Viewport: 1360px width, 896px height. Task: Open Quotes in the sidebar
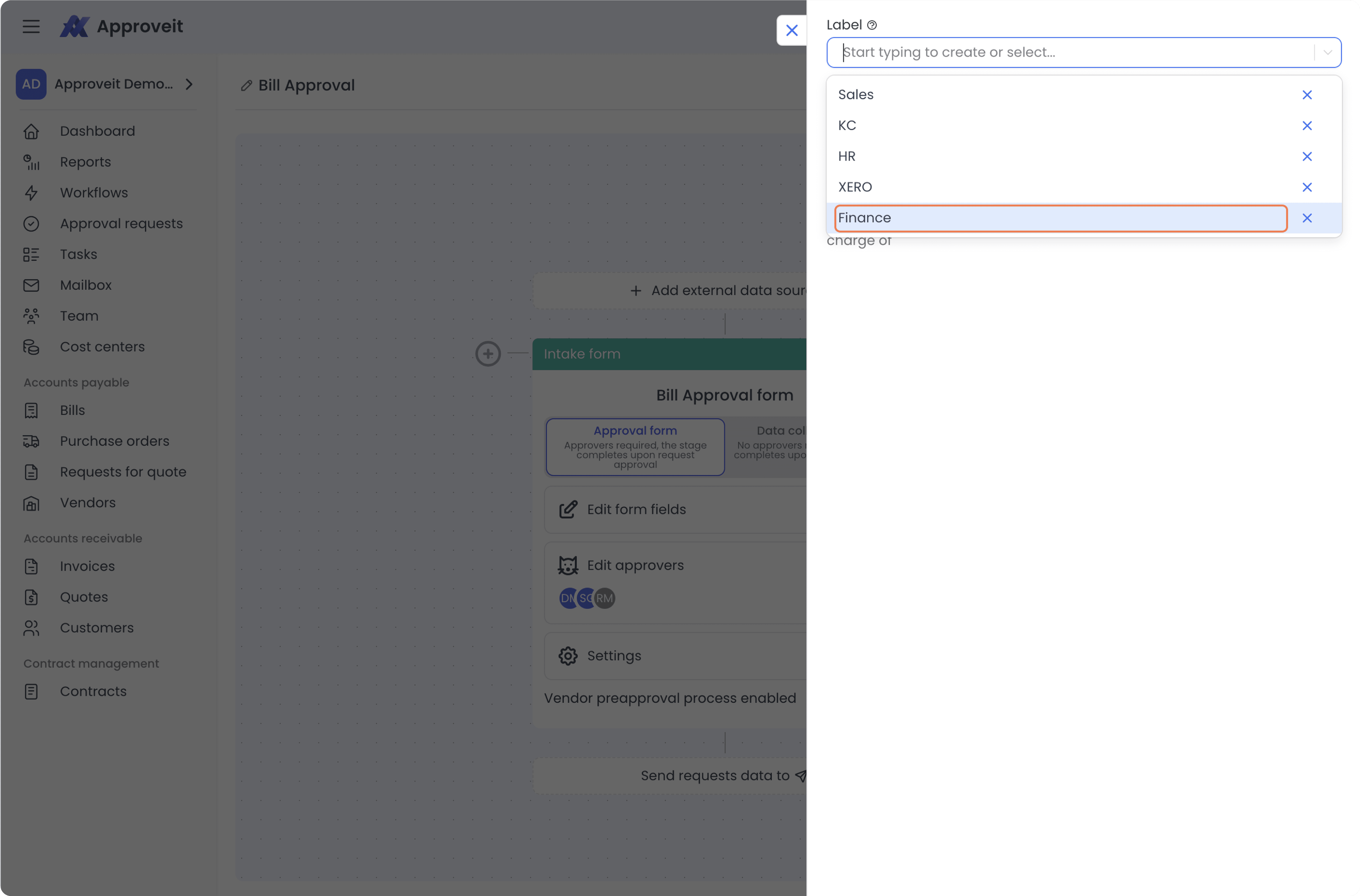[84, 597]
